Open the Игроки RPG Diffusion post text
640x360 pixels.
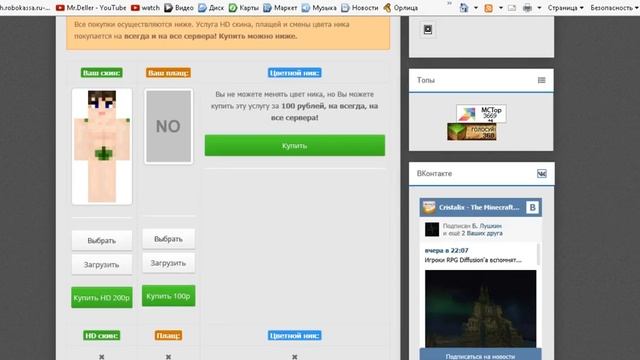pos(473,260)
